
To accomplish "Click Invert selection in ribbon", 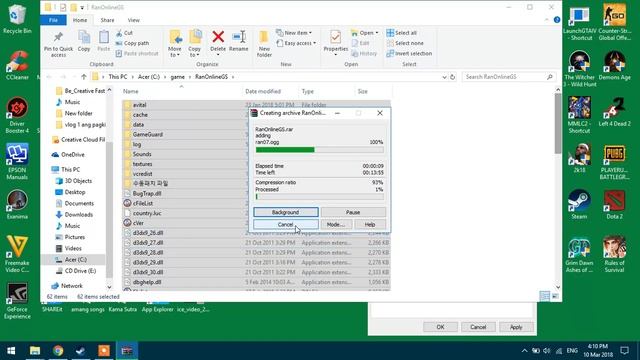I will pyautogui.click(x=409, y=53).
